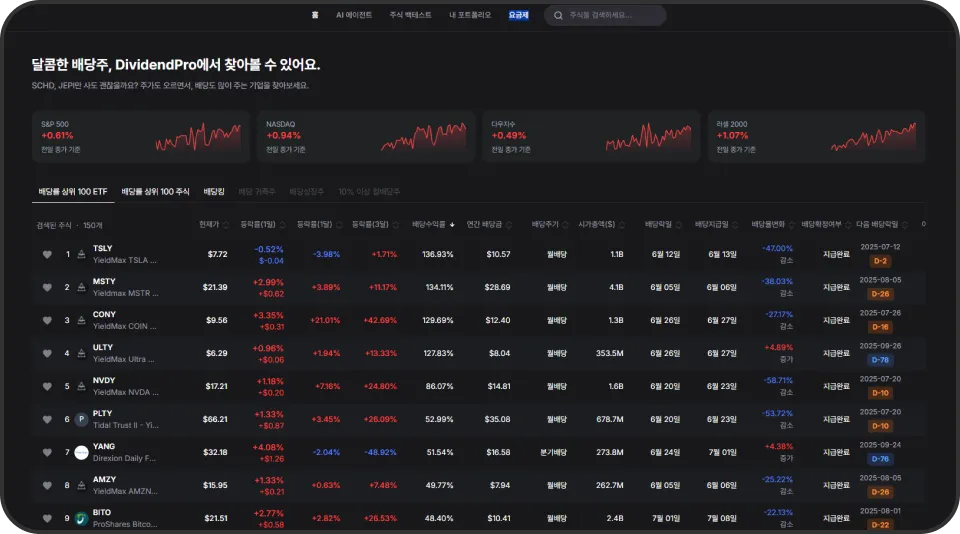Click the YANG white circle logo
This screenshot has height=534, width=960.
81,453
